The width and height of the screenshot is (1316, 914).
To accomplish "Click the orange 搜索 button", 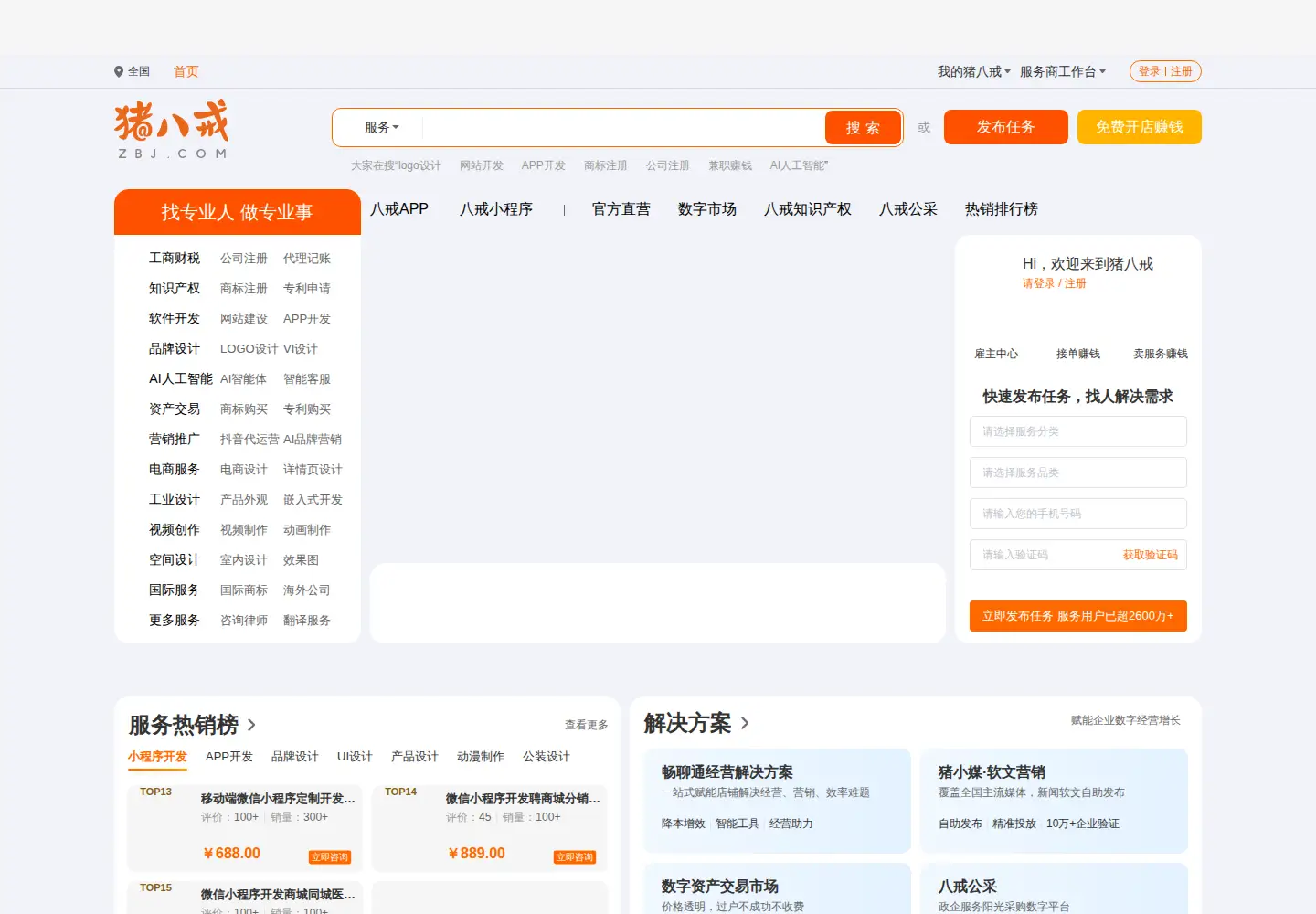I will [863, 128].
